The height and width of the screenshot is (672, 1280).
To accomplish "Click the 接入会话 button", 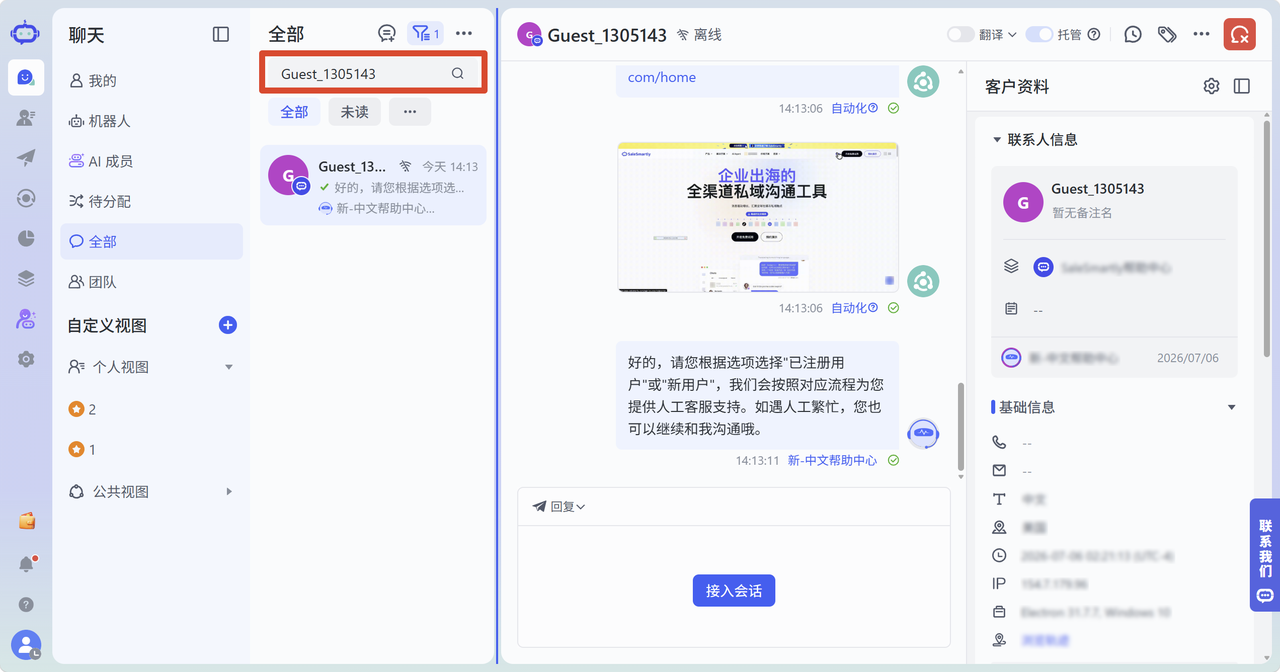I will coord(734,591).
